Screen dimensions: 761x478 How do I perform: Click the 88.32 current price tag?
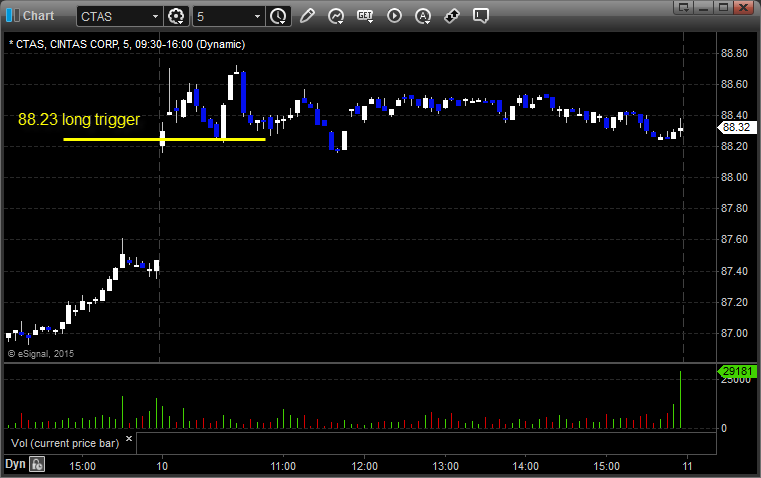pyautogui.click(x=736, y=127)
